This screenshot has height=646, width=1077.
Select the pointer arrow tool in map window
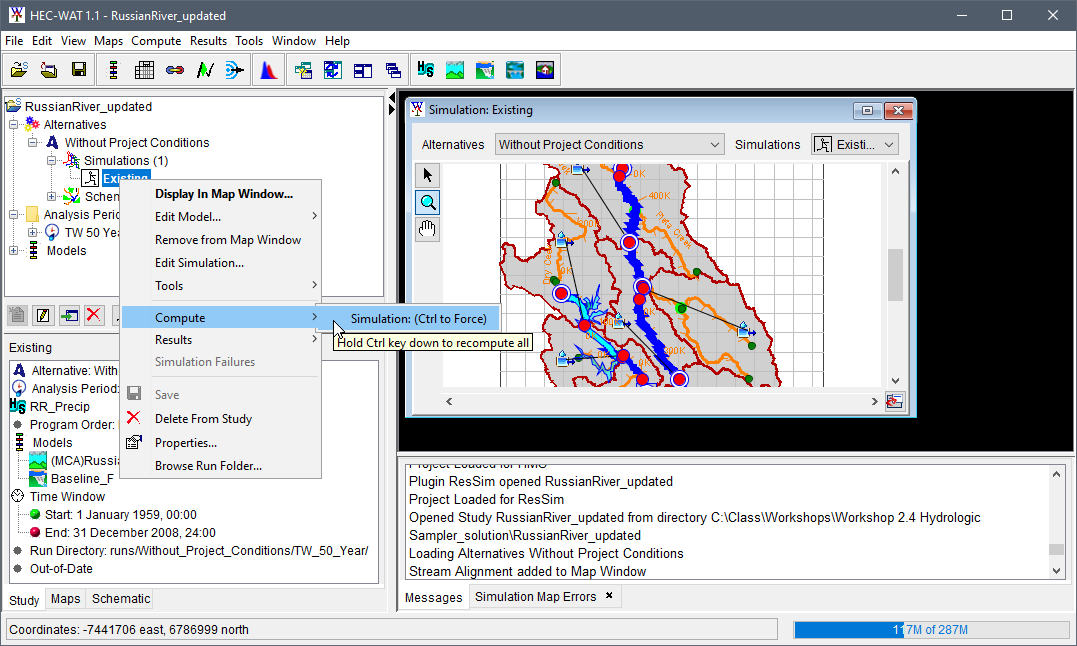(427, 175)
